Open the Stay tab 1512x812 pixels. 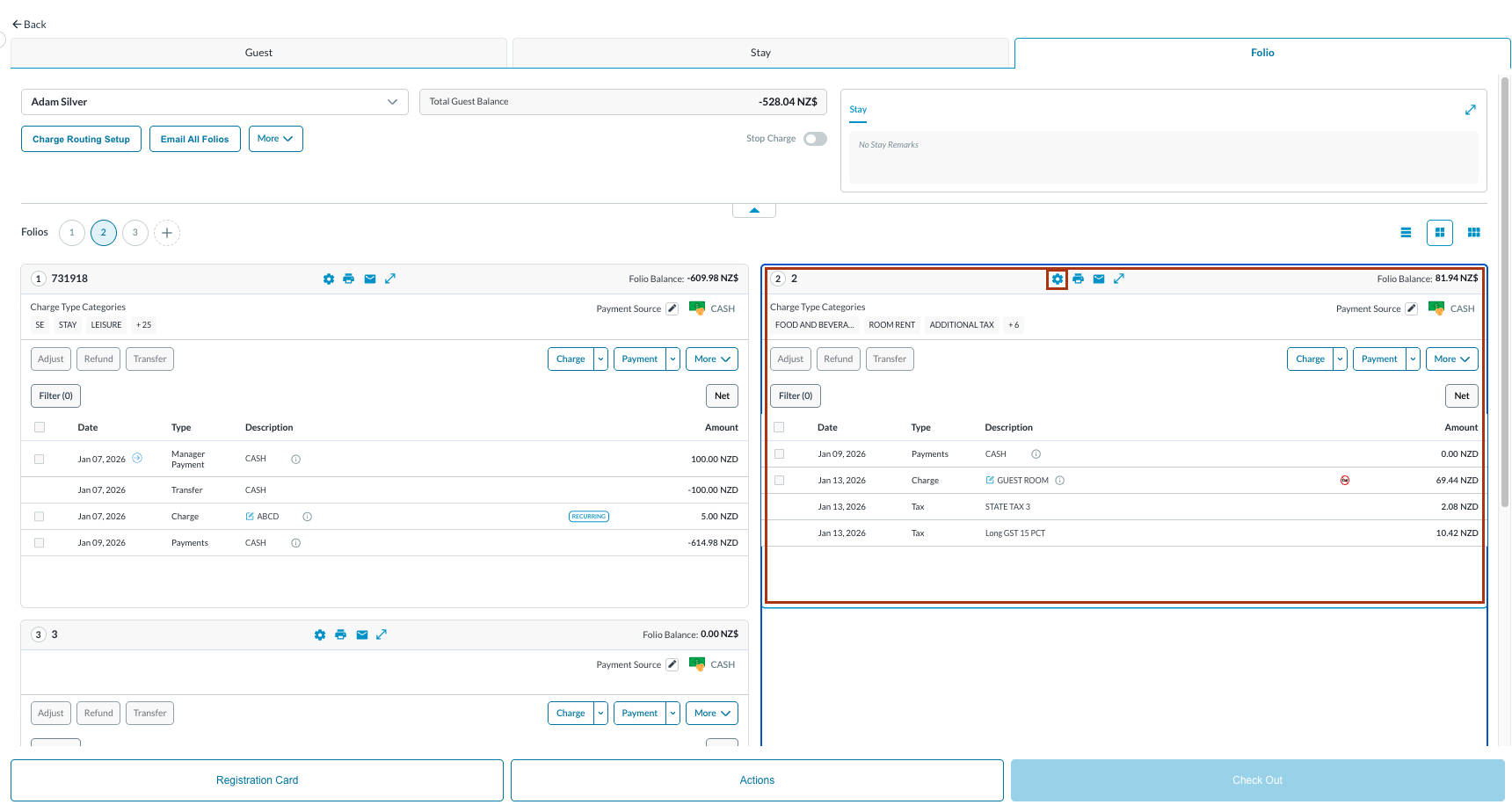(x=760, y=53)
